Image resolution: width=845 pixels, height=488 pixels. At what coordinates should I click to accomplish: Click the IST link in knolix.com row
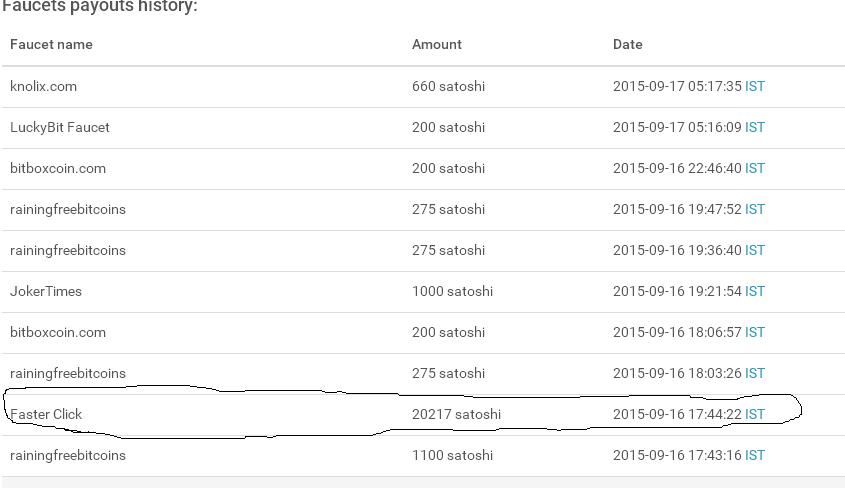tap(754, 86)
